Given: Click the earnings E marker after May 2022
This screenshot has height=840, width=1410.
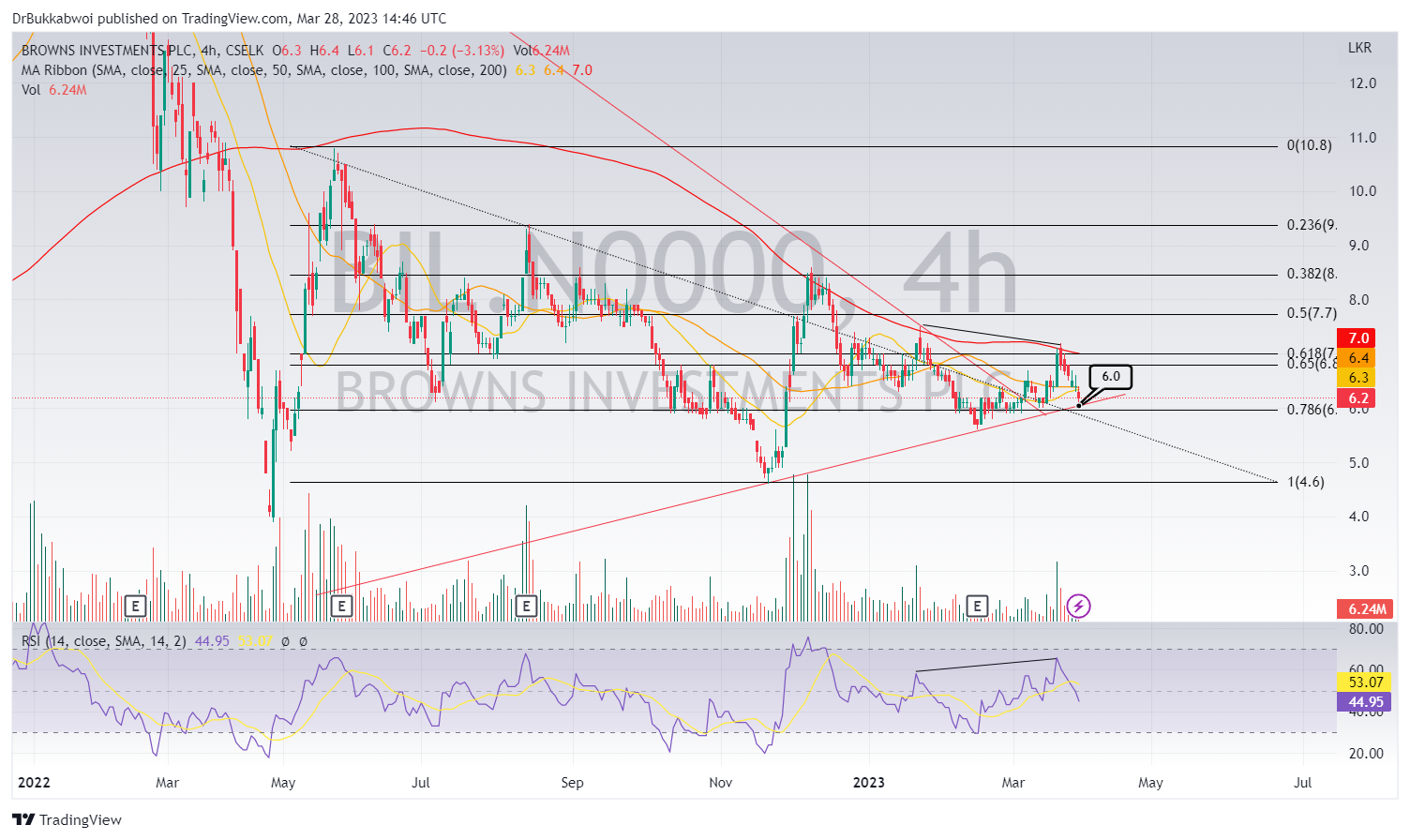Looking at the screenshot, I should pos(341,607).
